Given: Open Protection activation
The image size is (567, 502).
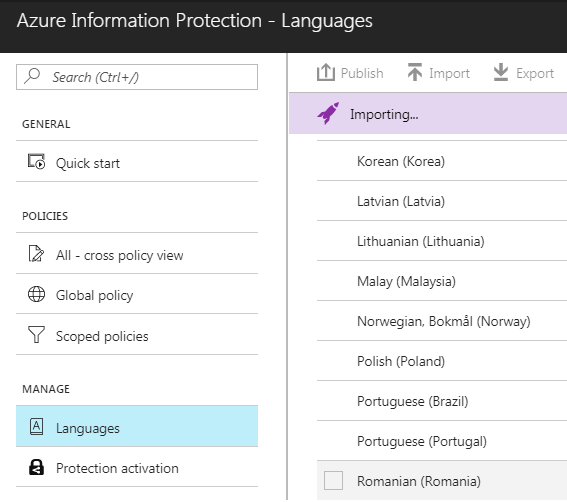Looking at the screenshot, I should [x=137, y=467].
